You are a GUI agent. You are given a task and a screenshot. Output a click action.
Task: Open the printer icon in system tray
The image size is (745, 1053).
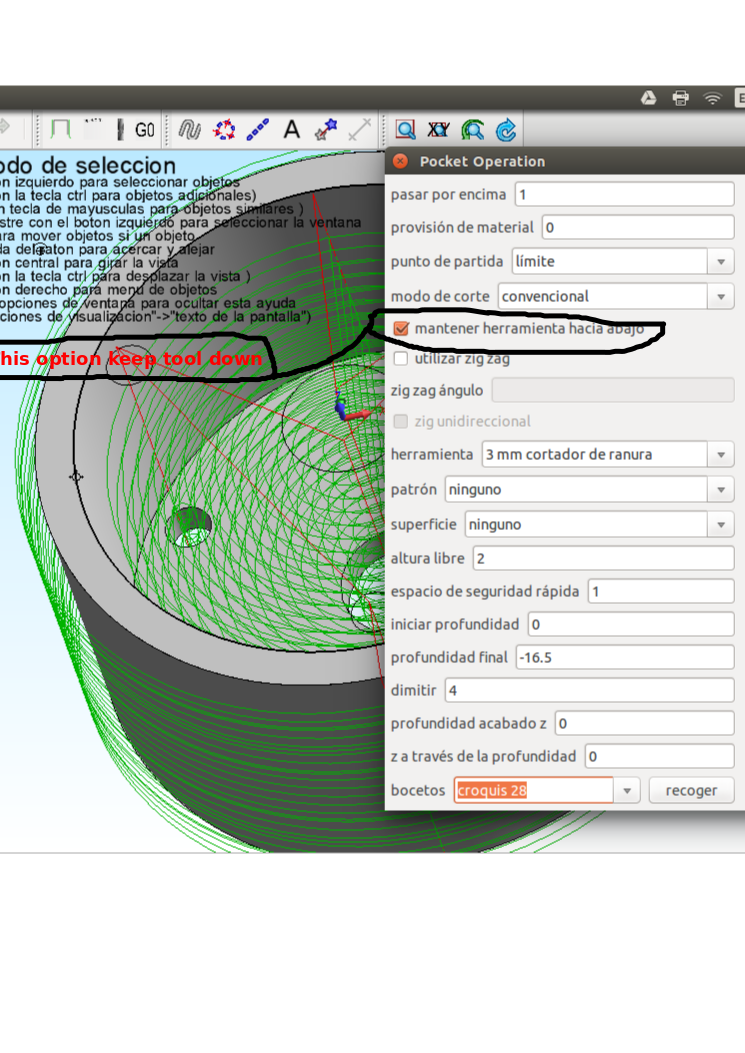(x=681, y=98)
